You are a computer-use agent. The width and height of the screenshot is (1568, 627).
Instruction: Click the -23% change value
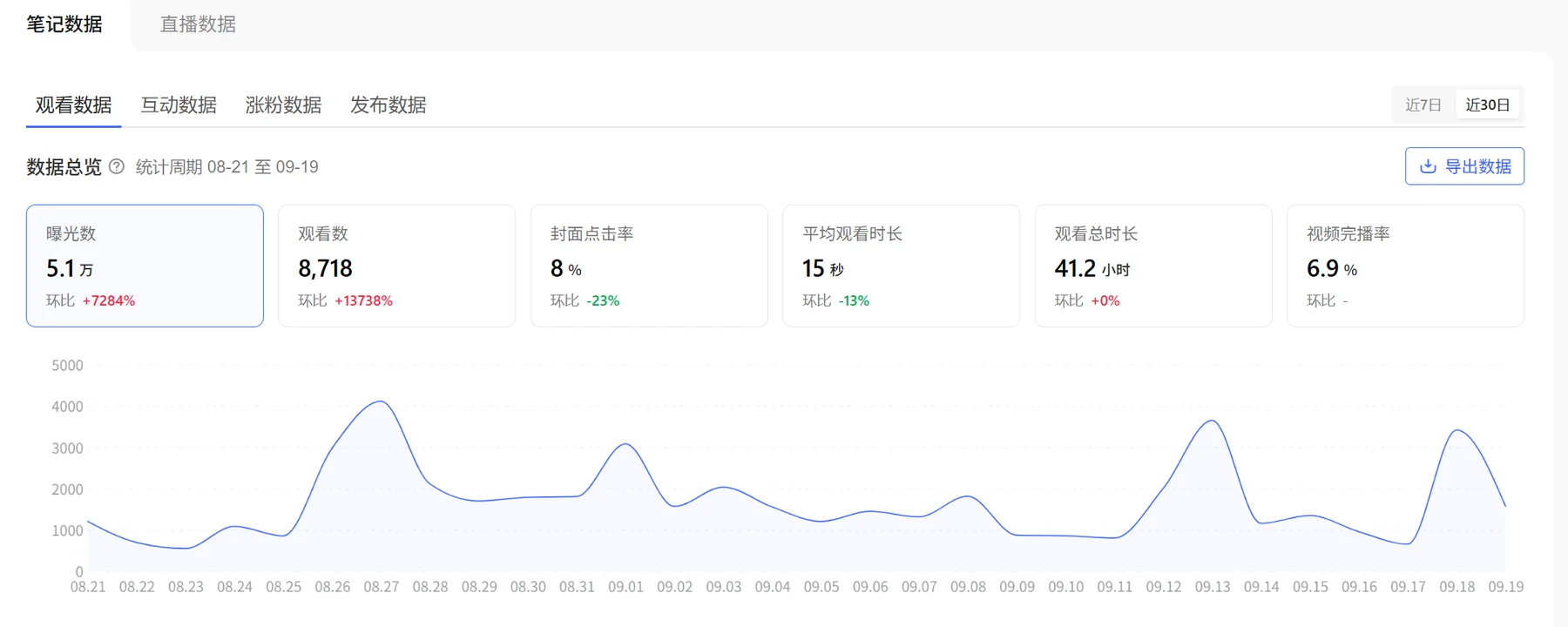coord(603,300)
